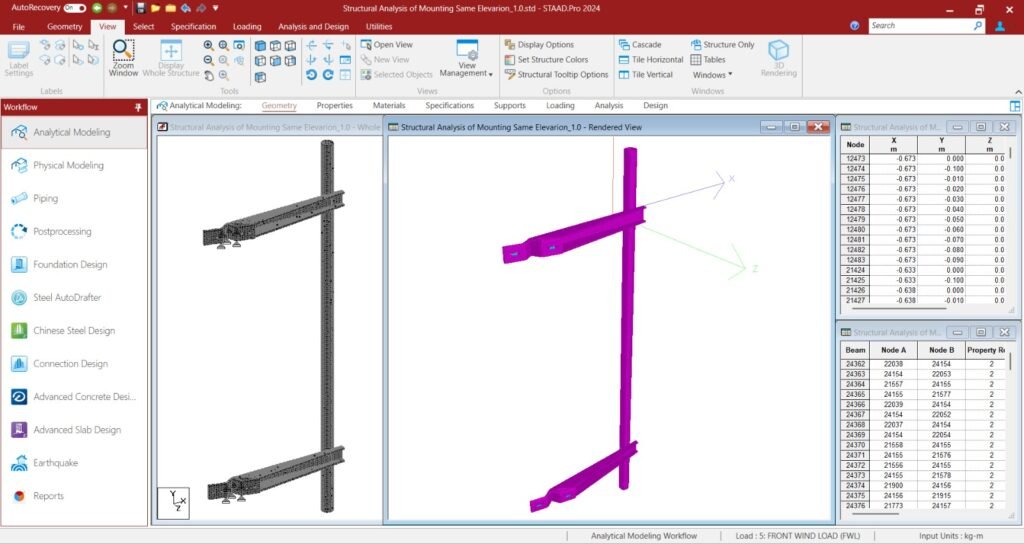Unpin the Workflow panel

[138, 106]
